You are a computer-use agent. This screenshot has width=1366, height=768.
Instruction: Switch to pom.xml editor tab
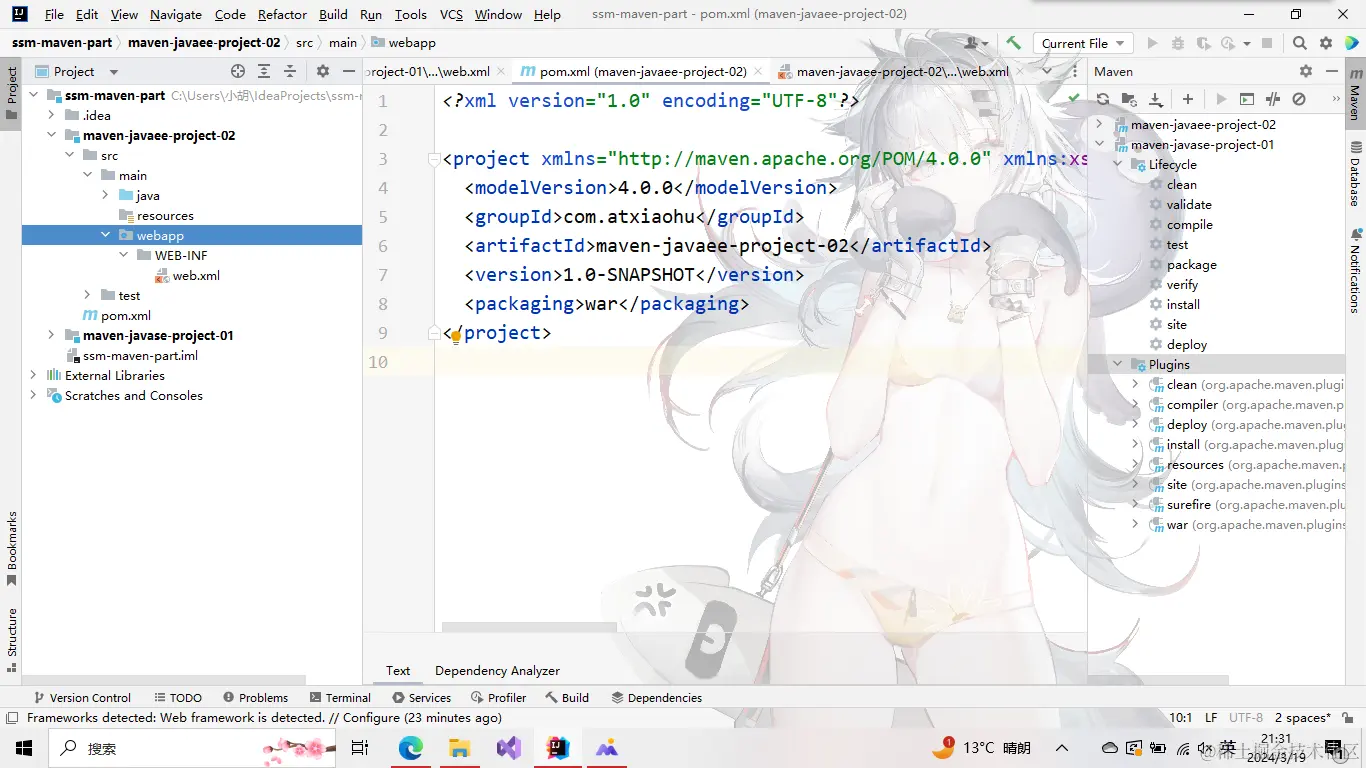tap(642, 71)
